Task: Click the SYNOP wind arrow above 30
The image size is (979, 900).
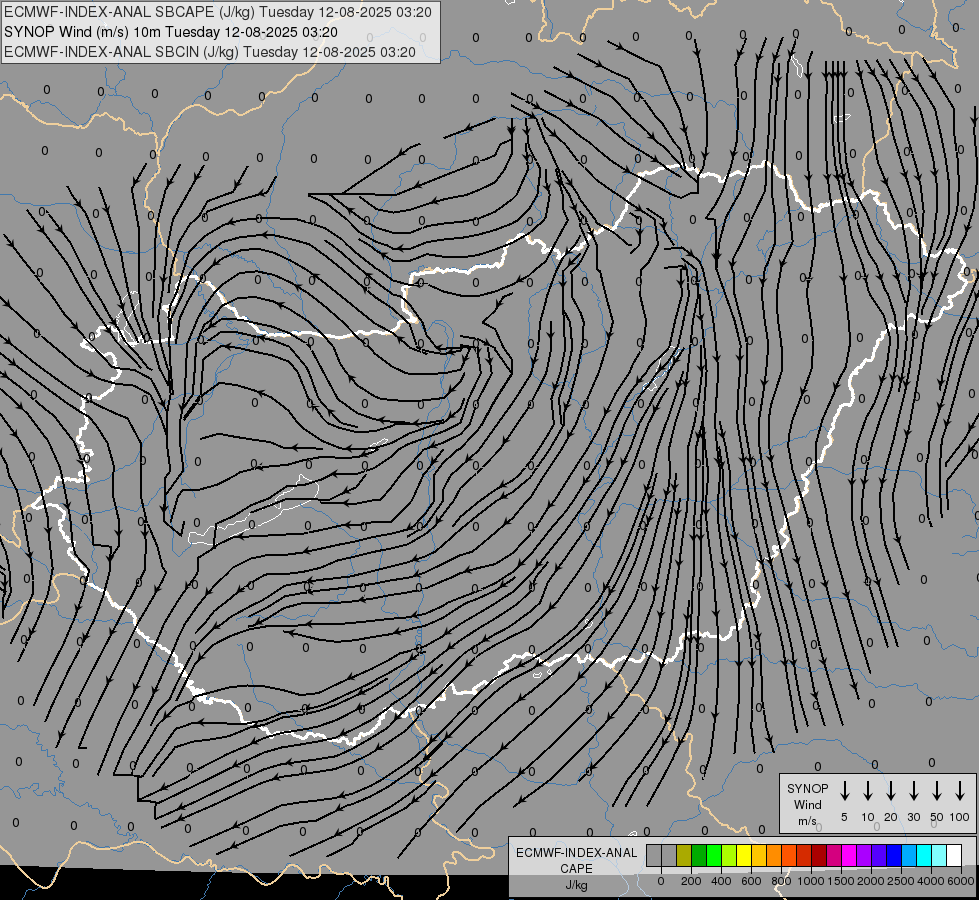Action: coord(914,790)
